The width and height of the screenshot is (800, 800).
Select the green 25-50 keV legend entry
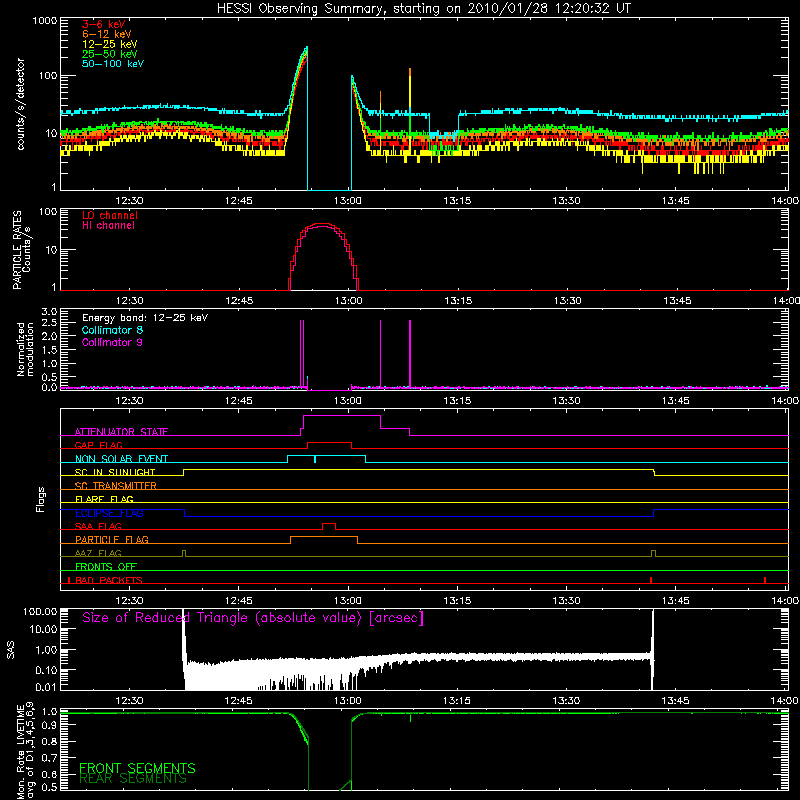[110, 54]
